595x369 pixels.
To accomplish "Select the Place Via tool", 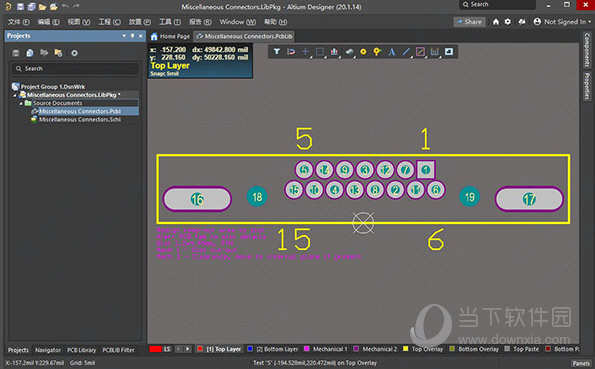I will point(377,52).
